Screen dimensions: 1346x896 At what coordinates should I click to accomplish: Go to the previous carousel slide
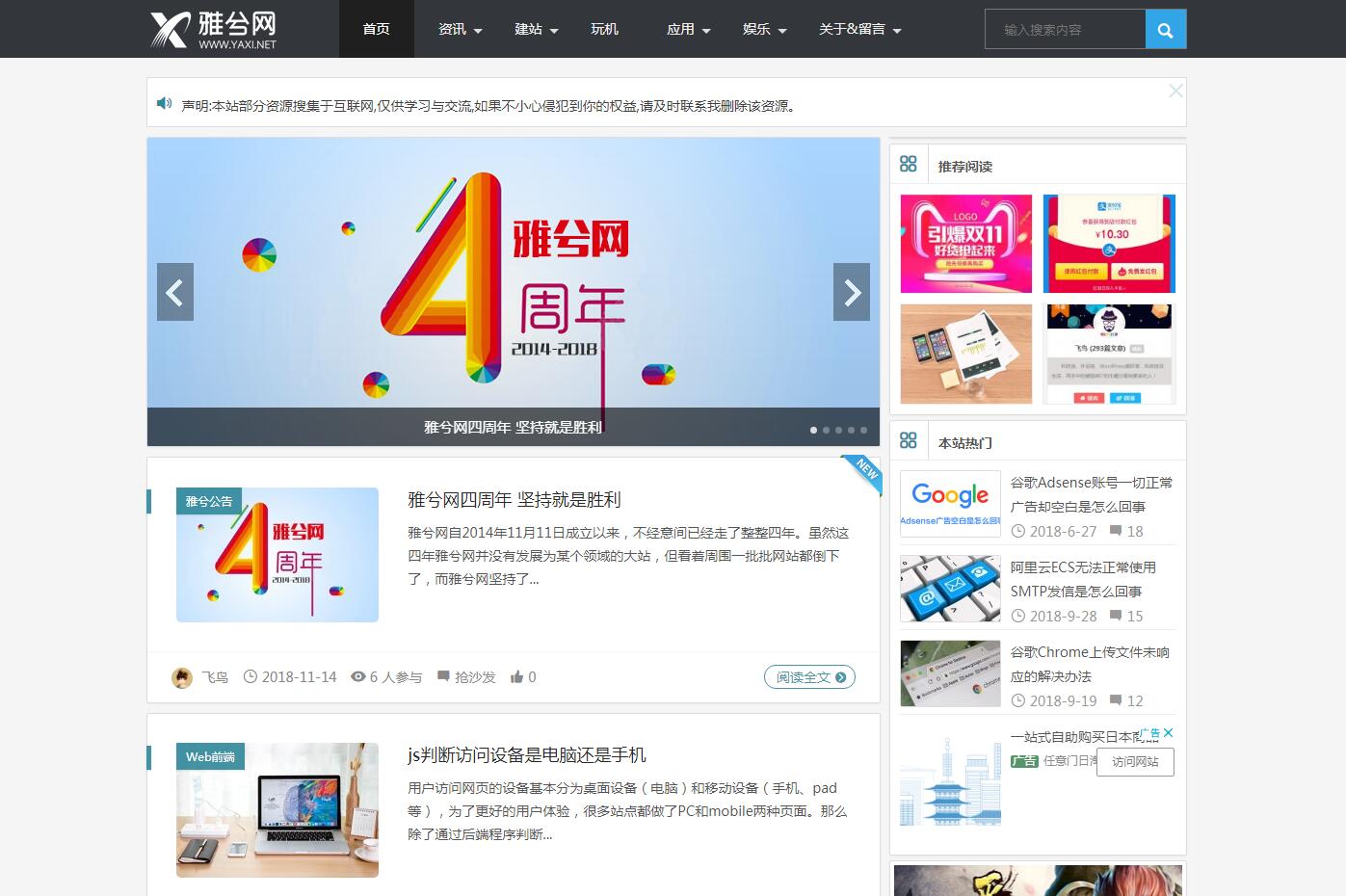click(174, 292)
